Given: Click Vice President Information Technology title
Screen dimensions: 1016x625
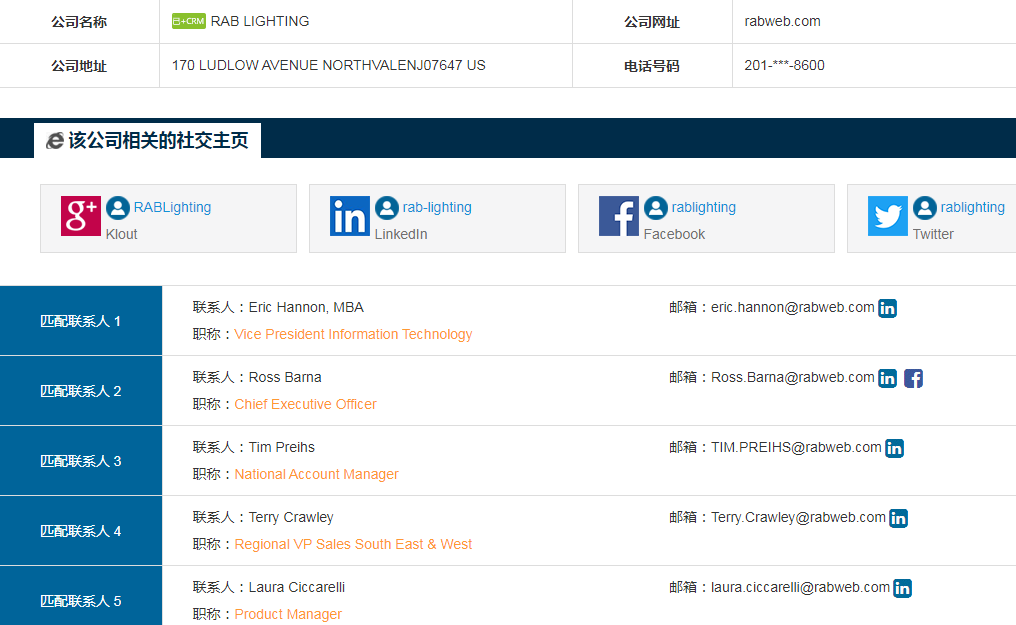Looking at the screenshot, I should (x=353, y=334).
